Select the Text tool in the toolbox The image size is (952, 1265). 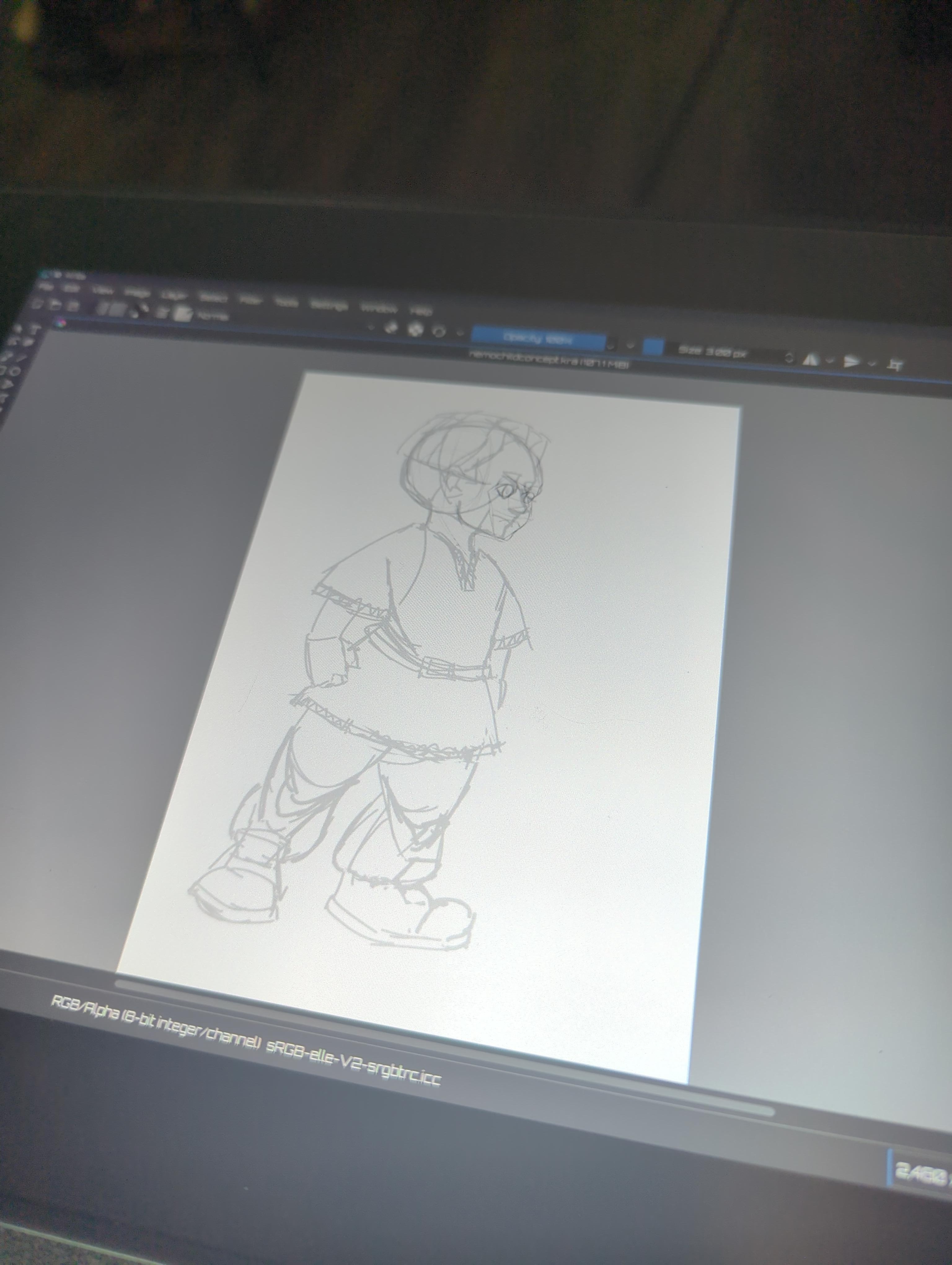tap(35, 329)
